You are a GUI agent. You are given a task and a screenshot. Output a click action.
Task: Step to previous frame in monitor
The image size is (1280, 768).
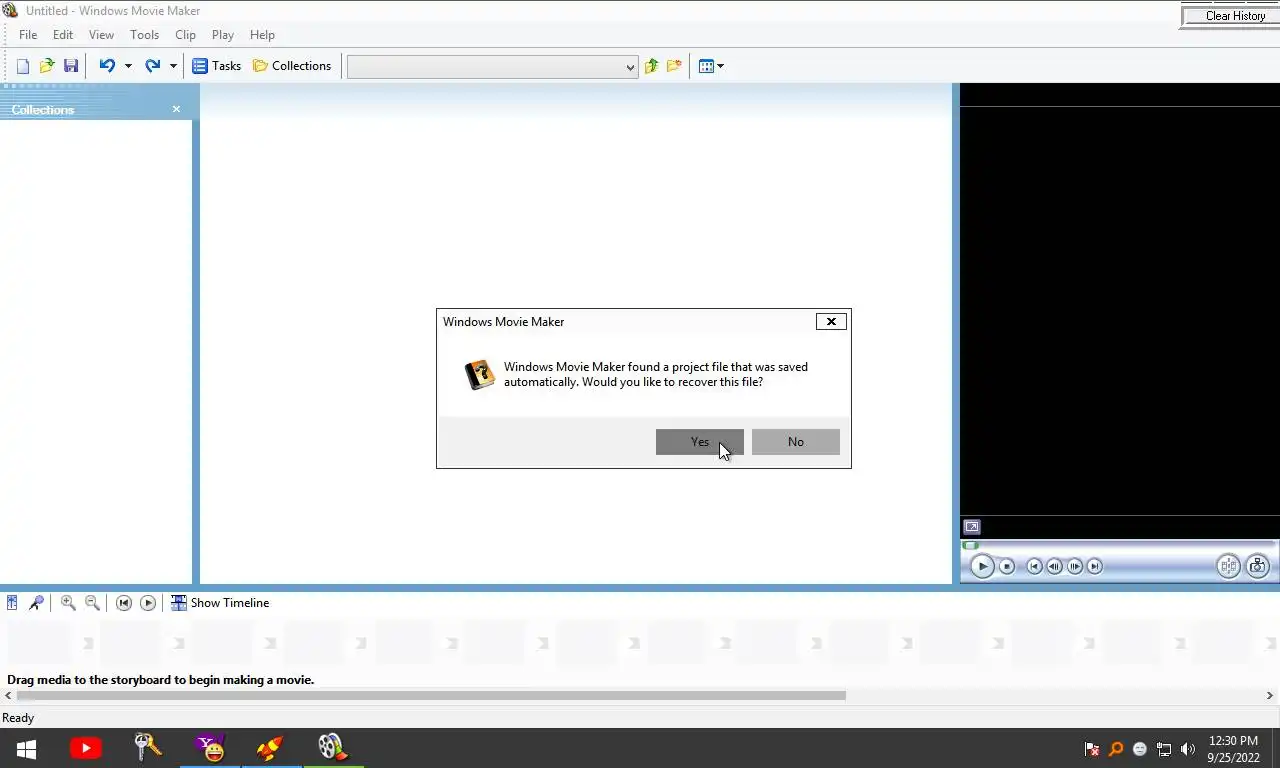click(1054, 566)
